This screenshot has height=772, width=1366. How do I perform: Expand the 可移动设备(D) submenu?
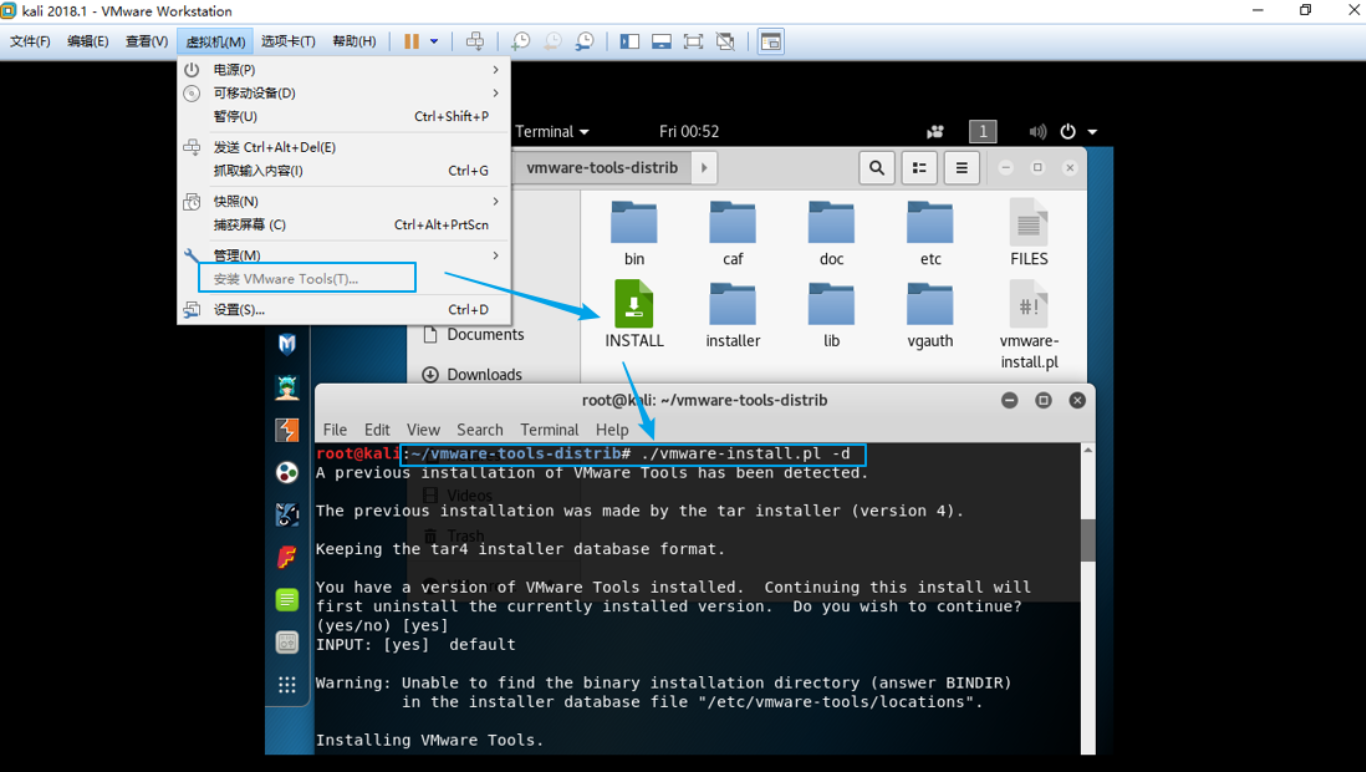click(x=344, y=93)
